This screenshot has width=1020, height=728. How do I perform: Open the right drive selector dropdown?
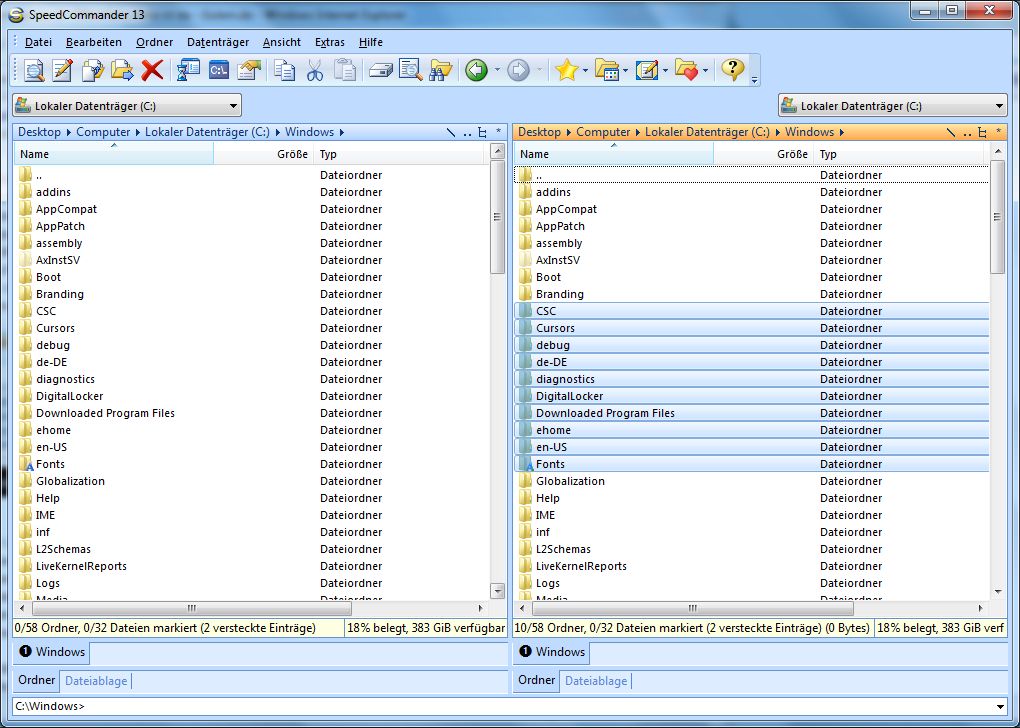(x=997, y=104)
